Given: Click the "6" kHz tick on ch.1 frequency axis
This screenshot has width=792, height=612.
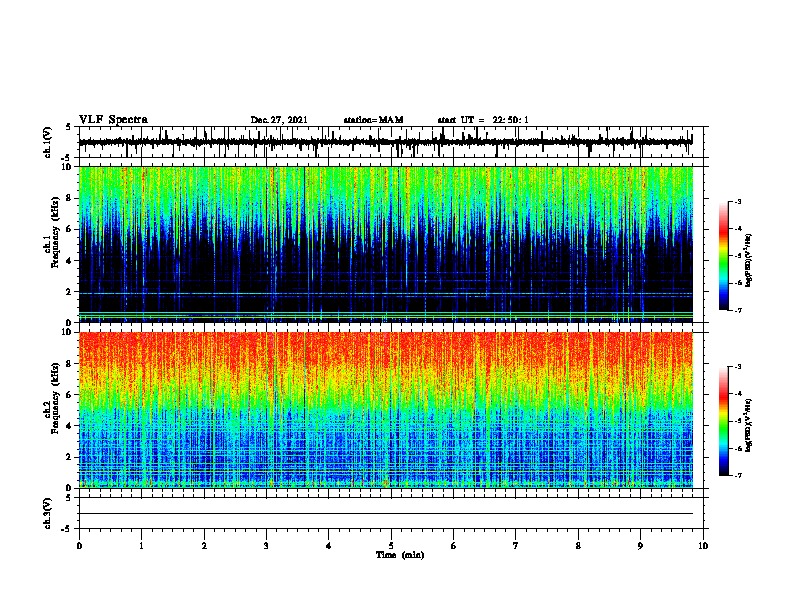Looking at the screenshot, I should 70,229.
